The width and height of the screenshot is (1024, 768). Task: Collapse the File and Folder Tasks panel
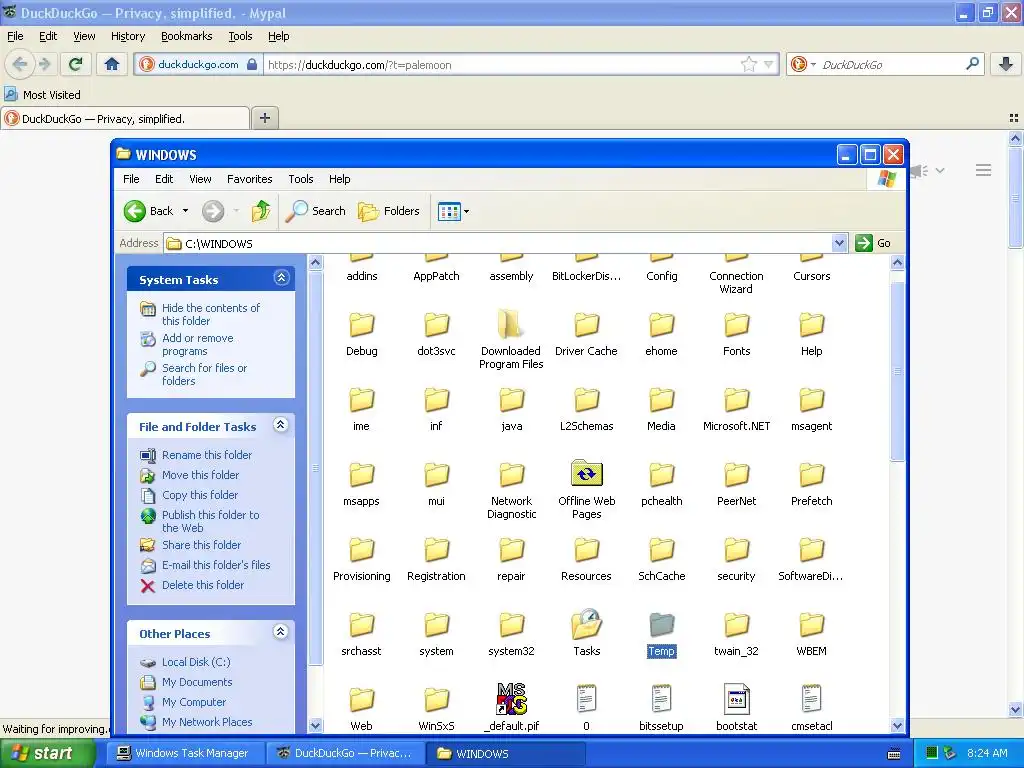[281, 425]
